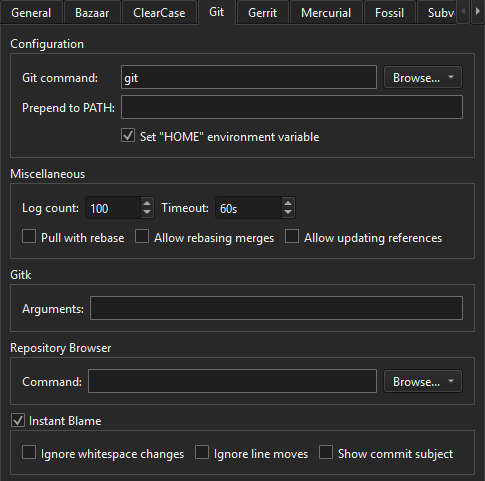Increase Timeout with up arrow
The image size is (485, 481).
(x=288, y=202)
